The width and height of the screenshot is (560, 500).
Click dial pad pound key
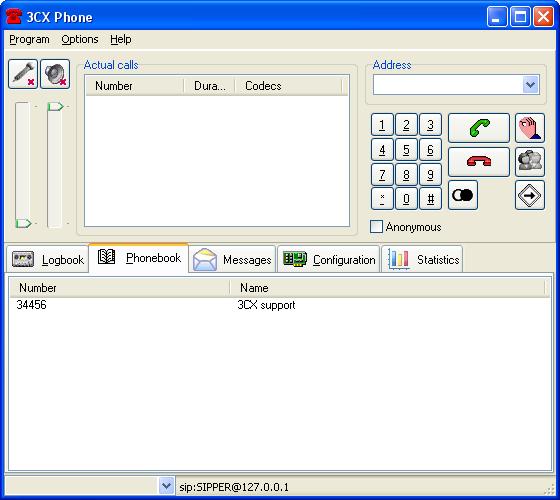click(x=430, y=199)
